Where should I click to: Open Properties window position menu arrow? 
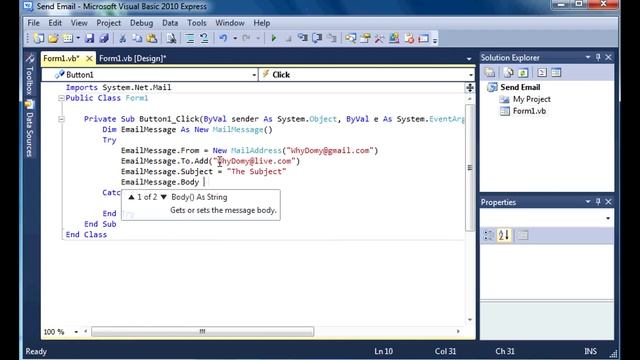point(588,202)
